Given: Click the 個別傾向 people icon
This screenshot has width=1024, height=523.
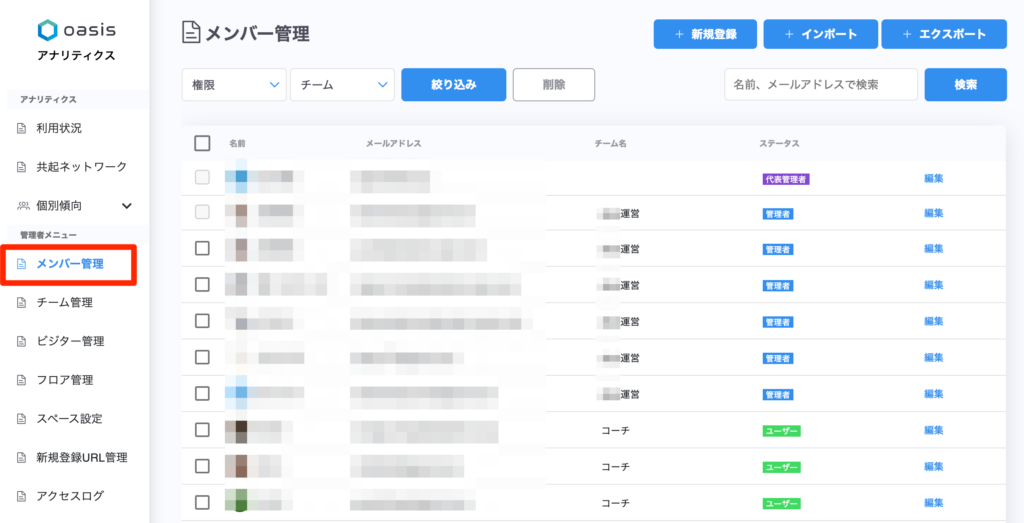Looking at the screenshot, I should (22, 206).
